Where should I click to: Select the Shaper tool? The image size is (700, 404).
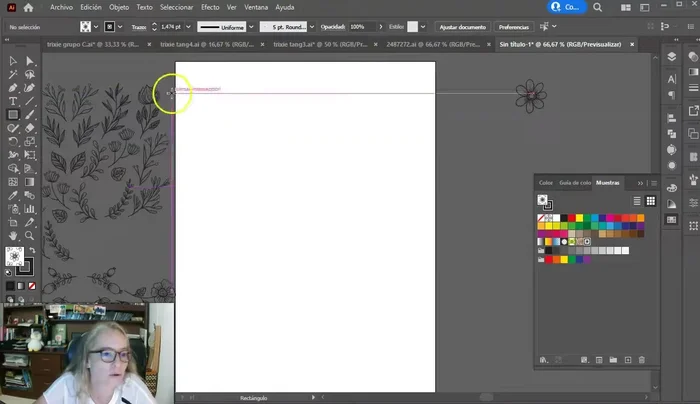pos(13,128)
